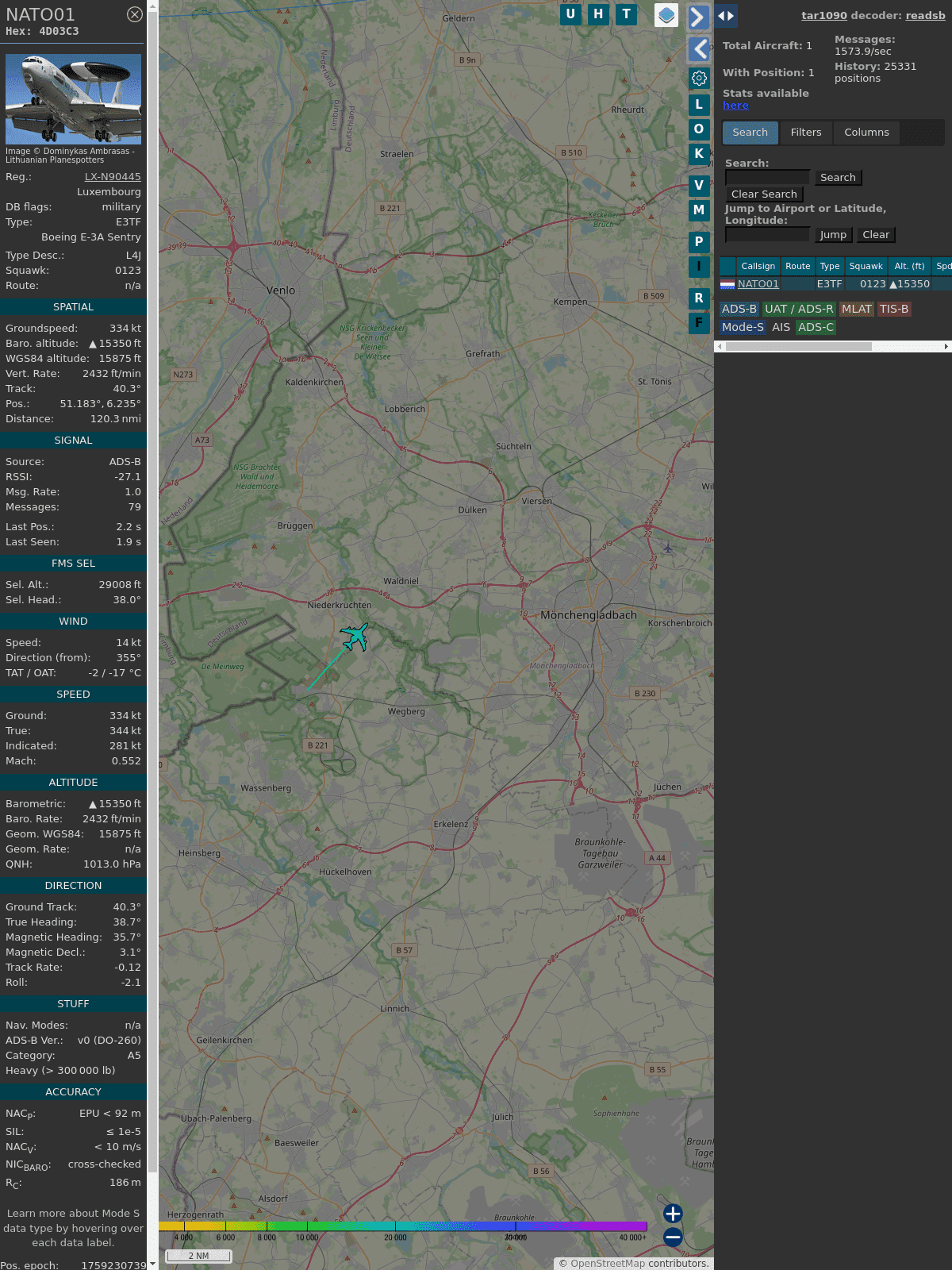
Task: Toggle the H map button
Action: pos(598,14)
